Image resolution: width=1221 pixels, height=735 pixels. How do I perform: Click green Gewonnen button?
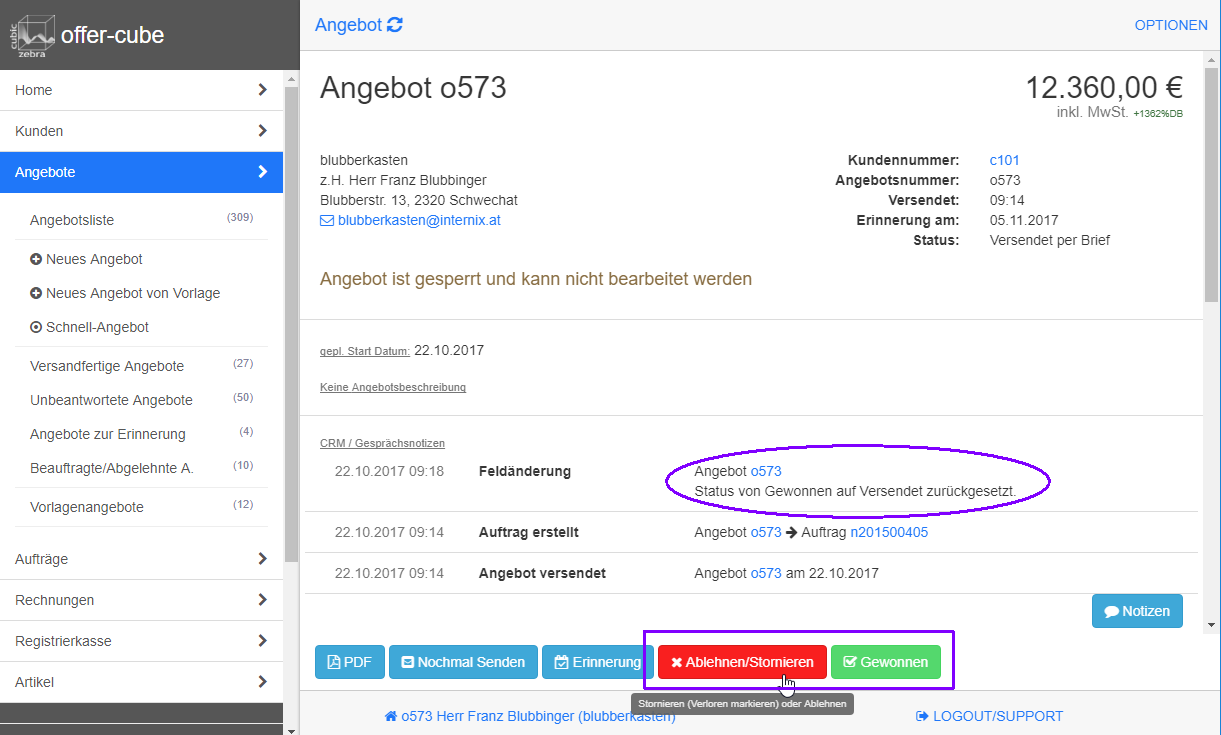[886, 662]
